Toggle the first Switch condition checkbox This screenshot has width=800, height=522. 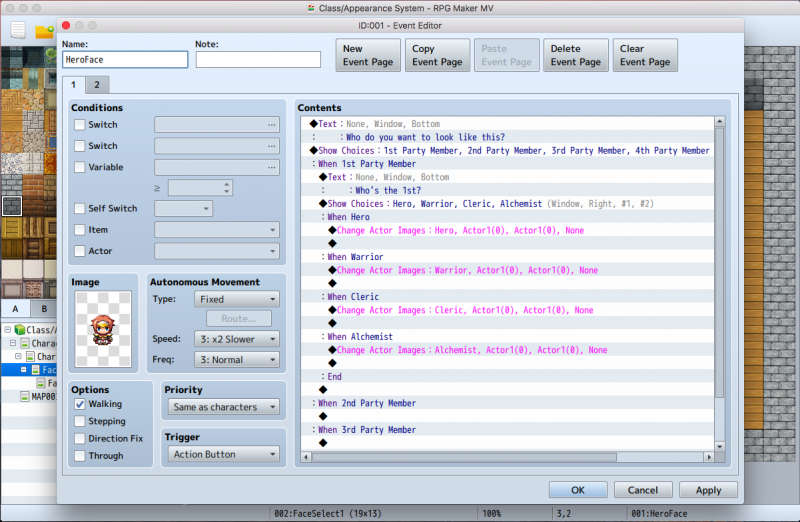click(x=80, y=125)
